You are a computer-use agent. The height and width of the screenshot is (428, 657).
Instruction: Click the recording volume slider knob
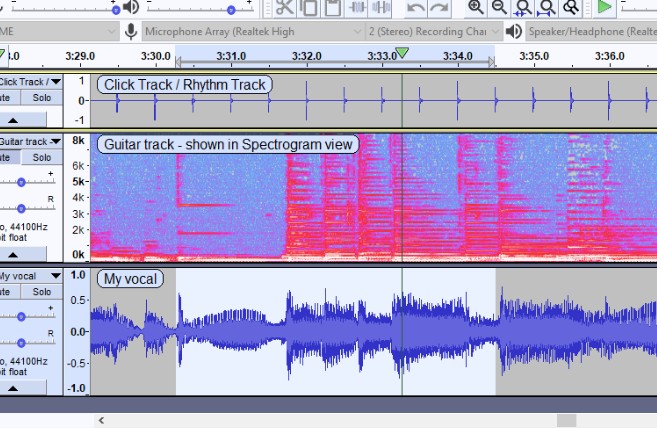(x=116, y=10)
